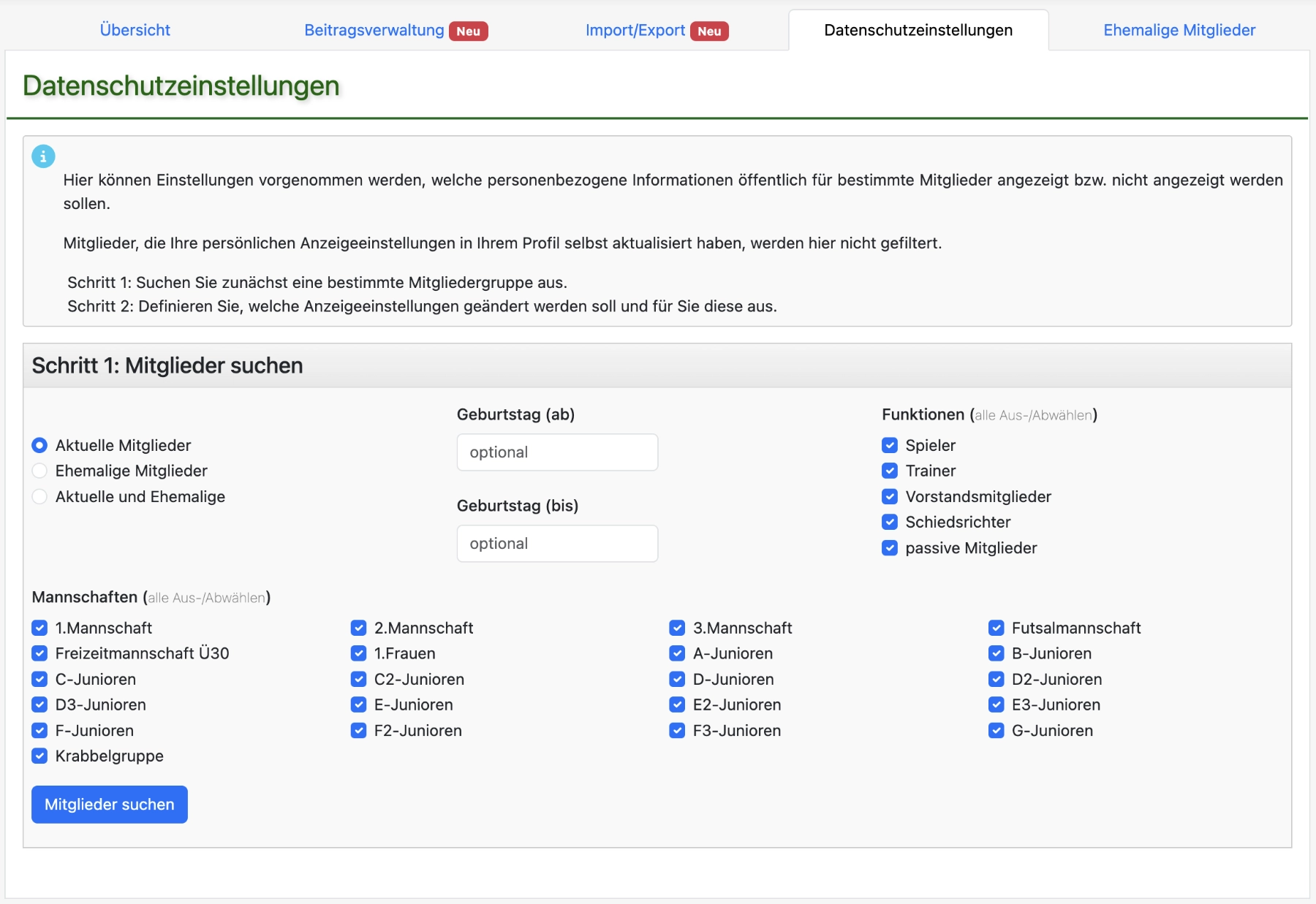Viewport: 1316px width, 904px height.
Task: Uncheck the Schiedsrichter function
Action: click(x=889, y=522)
